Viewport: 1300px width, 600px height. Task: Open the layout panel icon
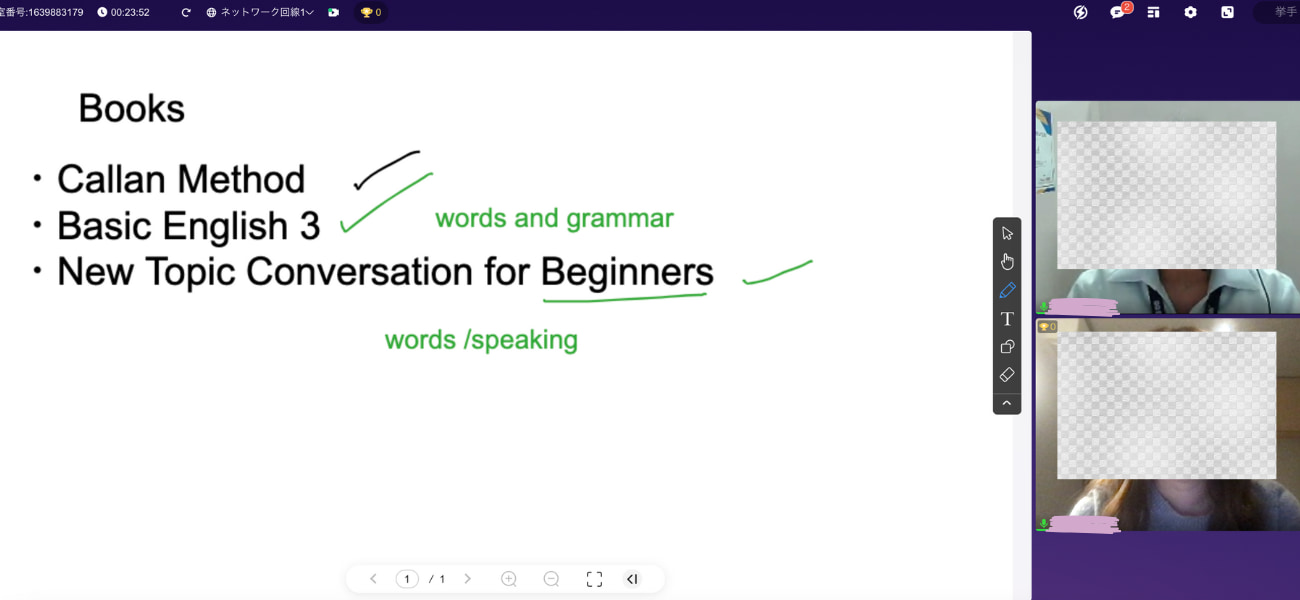coord(1153,13)
